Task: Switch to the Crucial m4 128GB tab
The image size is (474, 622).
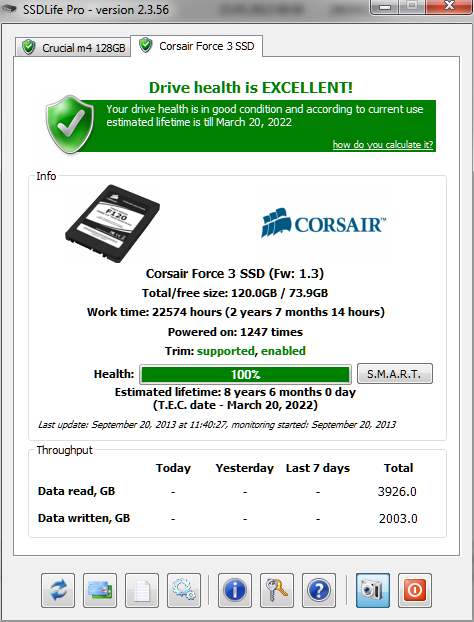Action: 73,48
